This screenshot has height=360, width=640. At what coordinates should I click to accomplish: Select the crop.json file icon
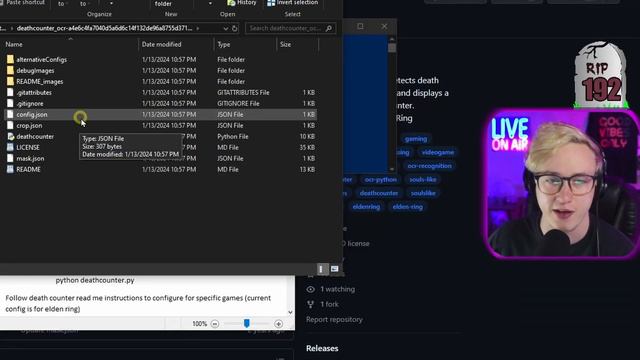pos(10,126)
